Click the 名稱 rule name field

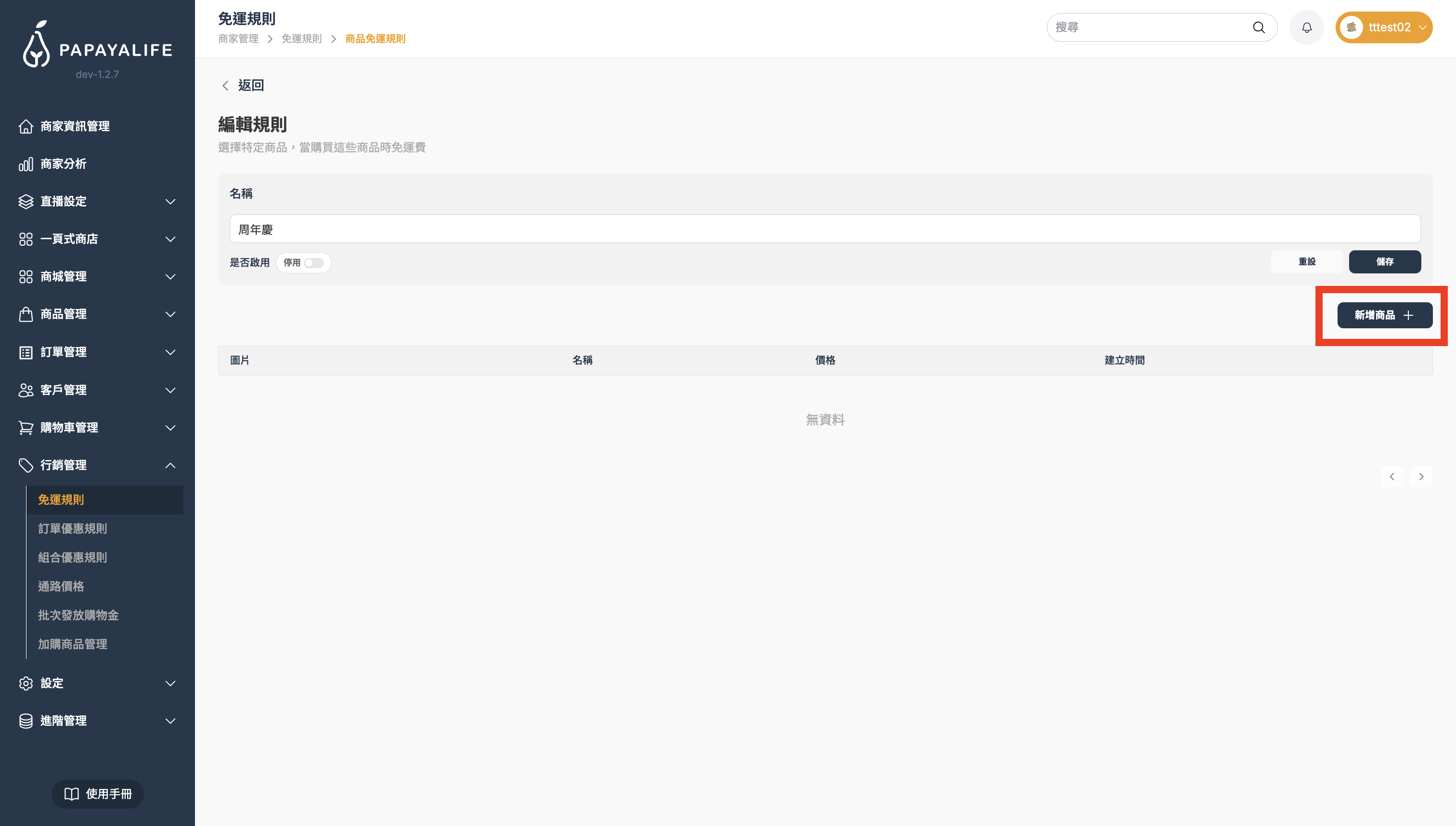tap(824, 229)
